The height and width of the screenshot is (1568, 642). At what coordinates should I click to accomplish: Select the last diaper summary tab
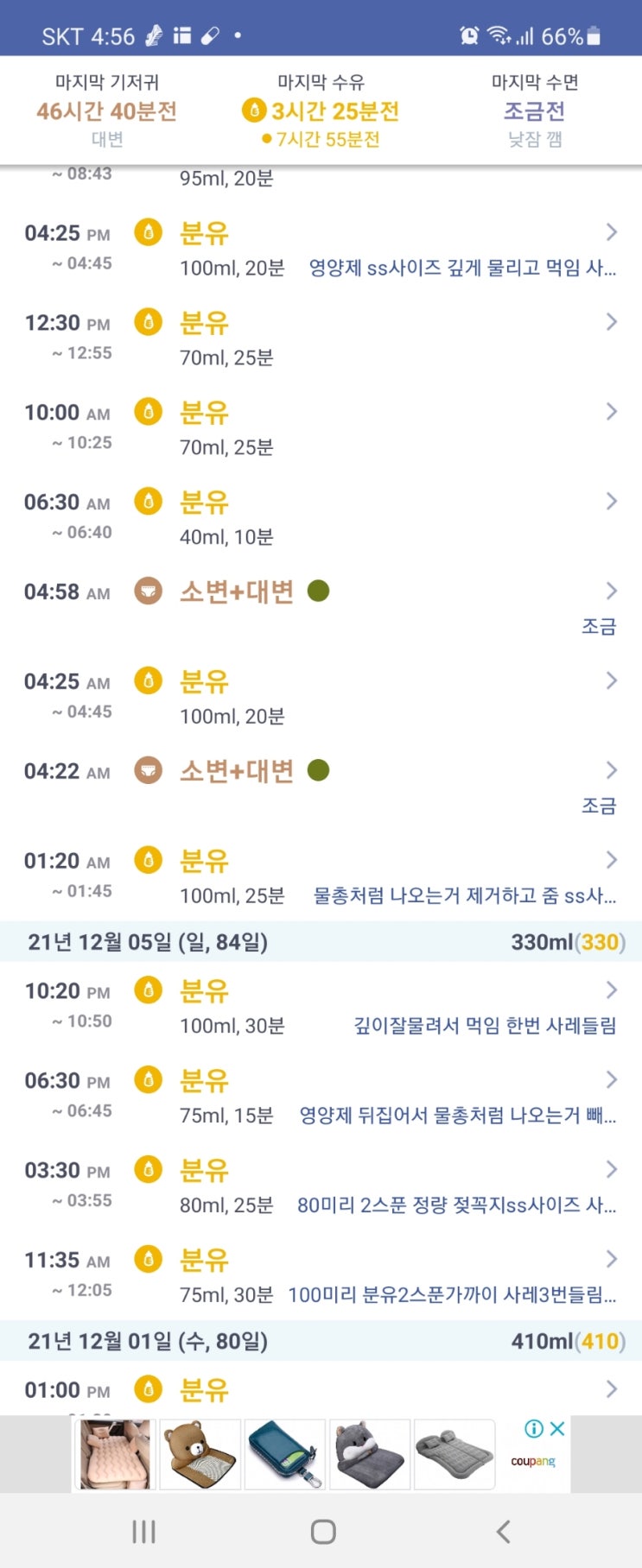(x=107, y=111)
